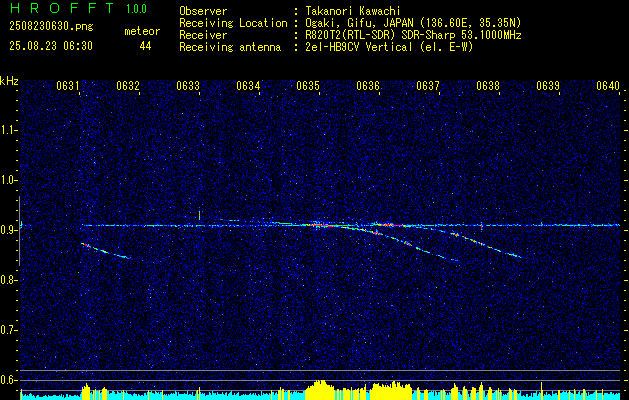
Task: Click the Observer label
Action: 203,11
